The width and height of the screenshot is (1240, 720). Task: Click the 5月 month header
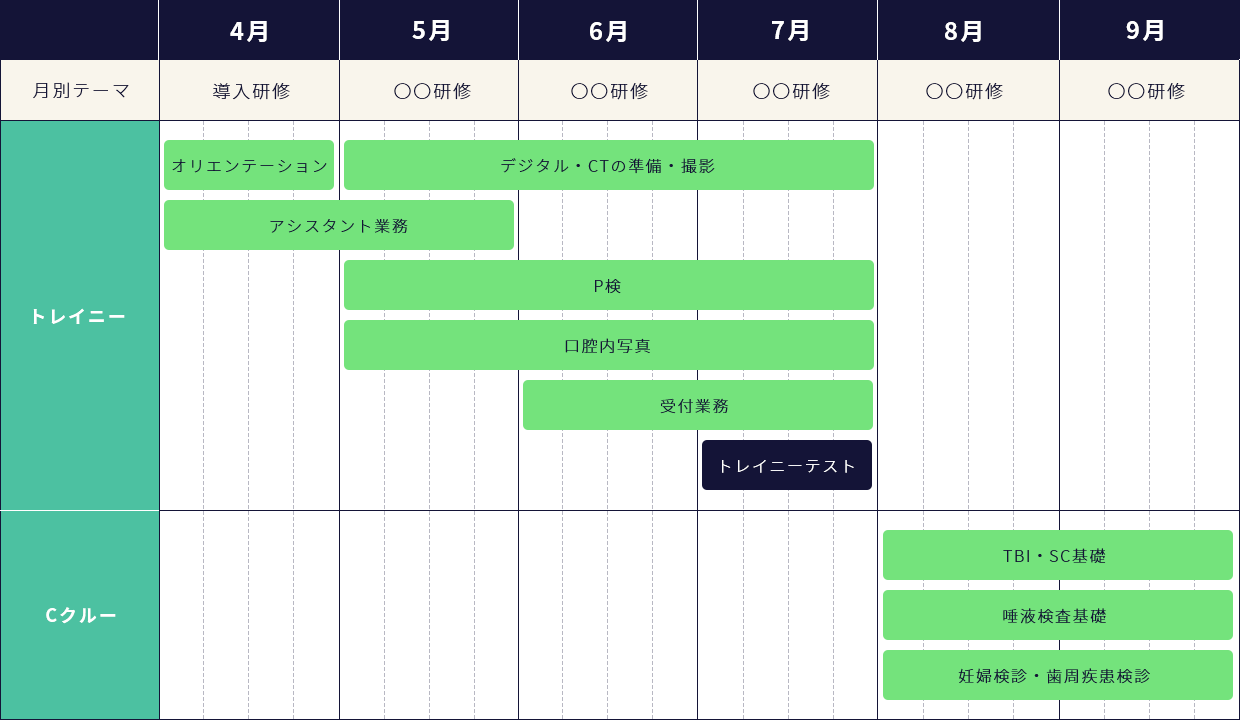pyautogui.click(x=429, y=30)
